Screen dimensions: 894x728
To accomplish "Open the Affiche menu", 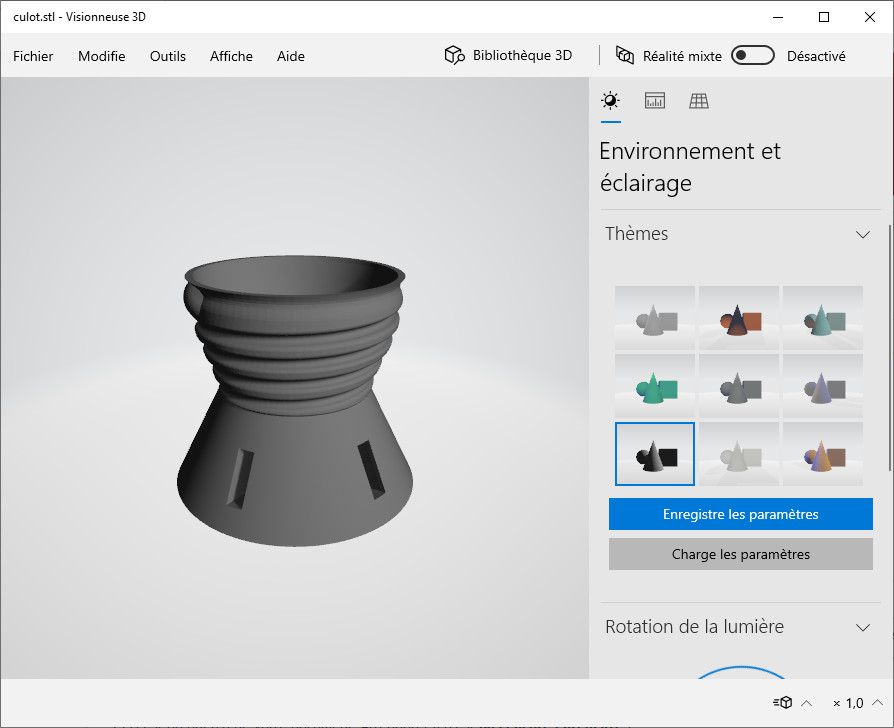I will pyautogui.click(x=231, y=56).
